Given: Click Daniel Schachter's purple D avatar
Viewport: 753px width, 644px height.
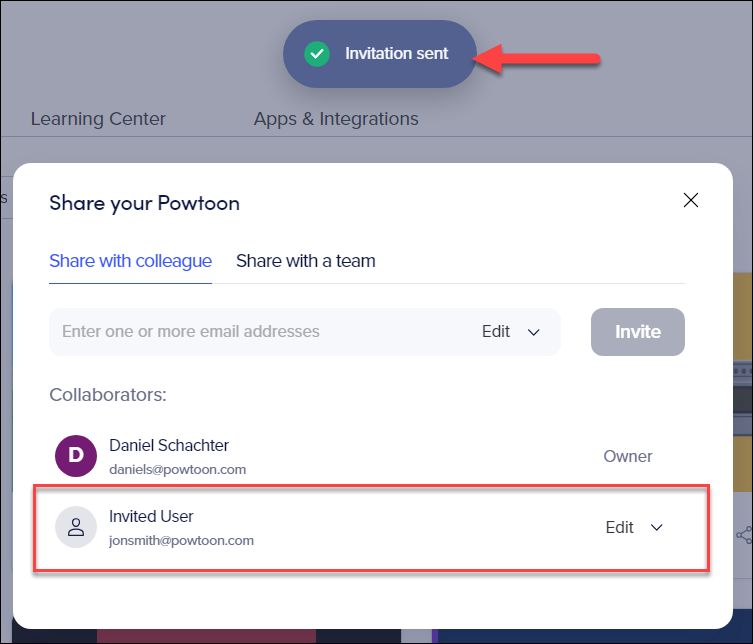Looking at the screenshot, I should click(x=76, y=456).
